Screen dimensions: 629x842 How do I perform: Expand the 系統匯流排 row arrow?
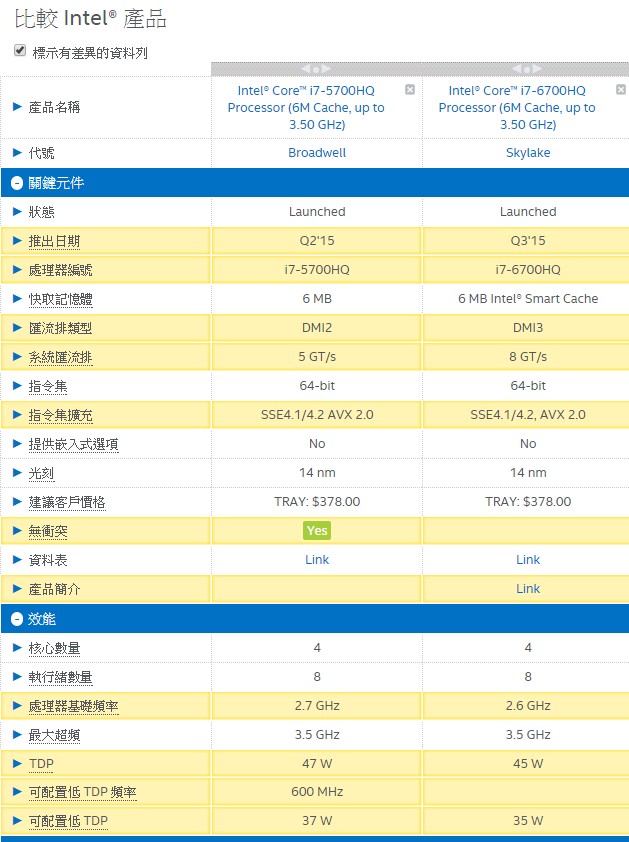point(17,357)
